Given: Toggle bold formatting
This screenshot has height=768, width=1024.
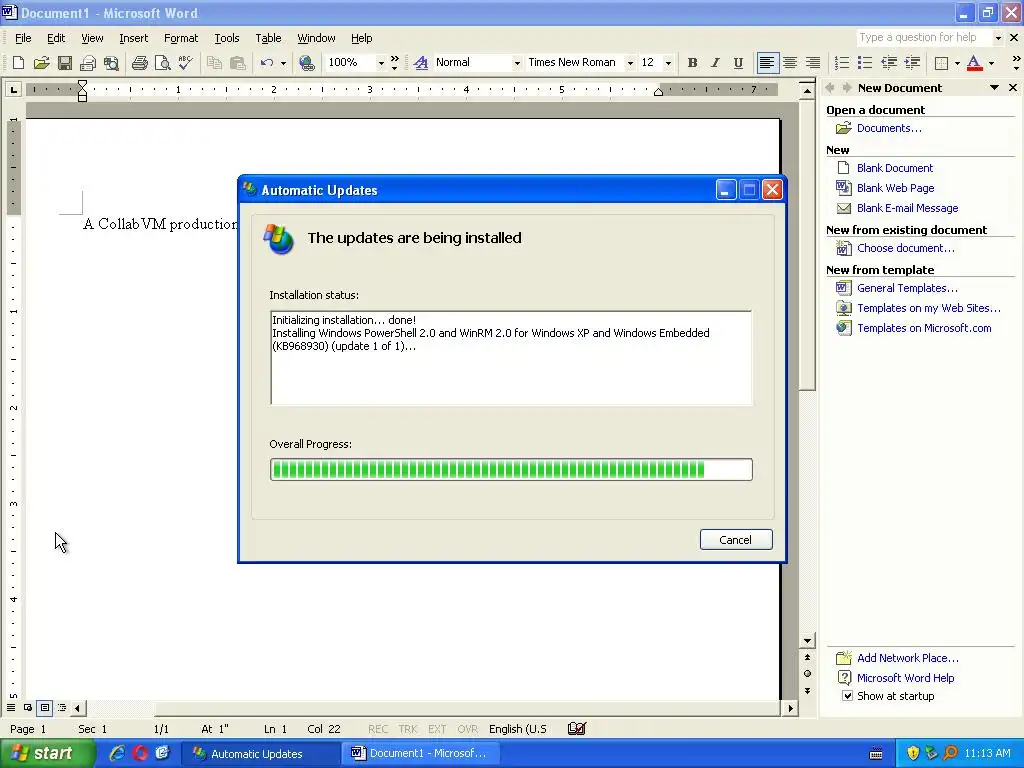Looking at the screenshot, I should coord(692,63).
